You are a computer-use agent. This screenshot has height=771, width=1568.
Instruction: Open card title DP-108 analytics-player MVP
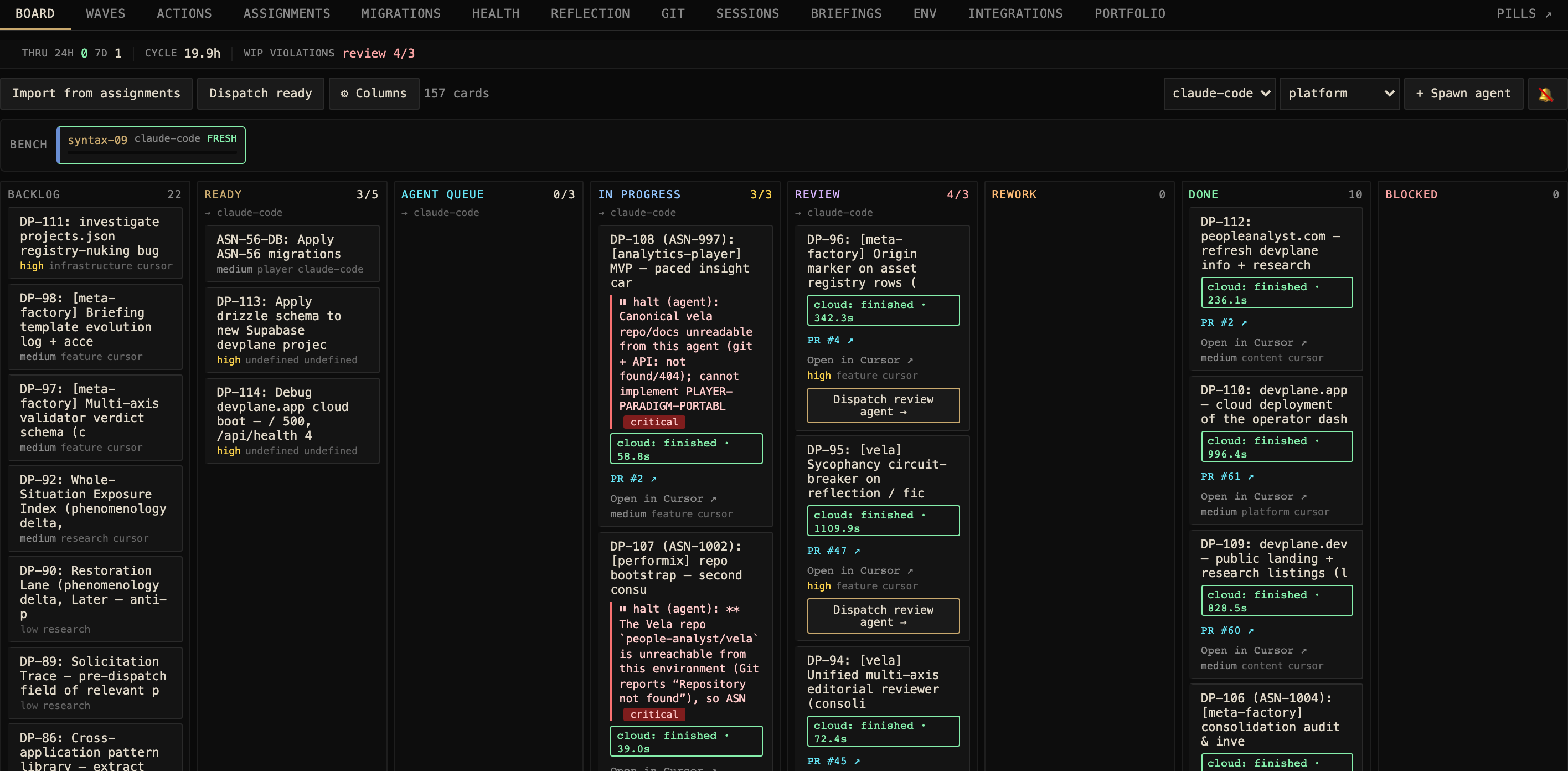[680, 261]
